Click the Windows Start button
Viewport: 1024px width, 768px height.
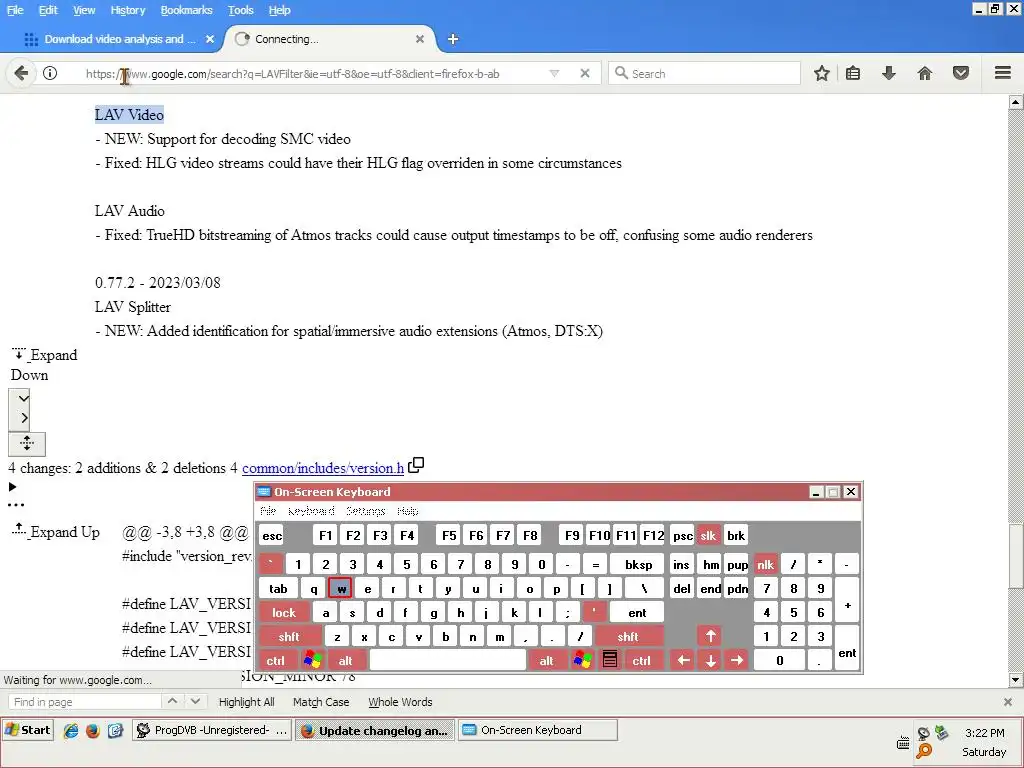[28, 729]
